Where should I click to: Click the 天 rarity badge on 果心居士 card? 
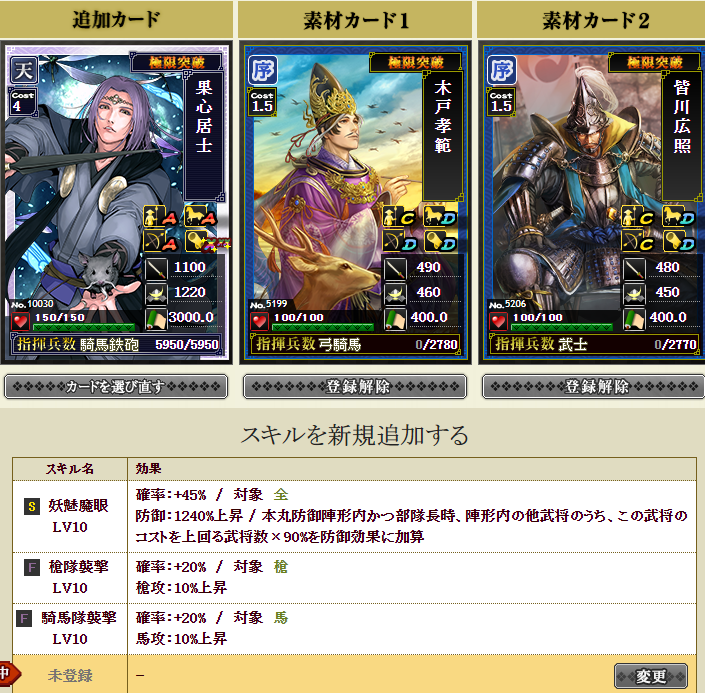tap(24, 70)
